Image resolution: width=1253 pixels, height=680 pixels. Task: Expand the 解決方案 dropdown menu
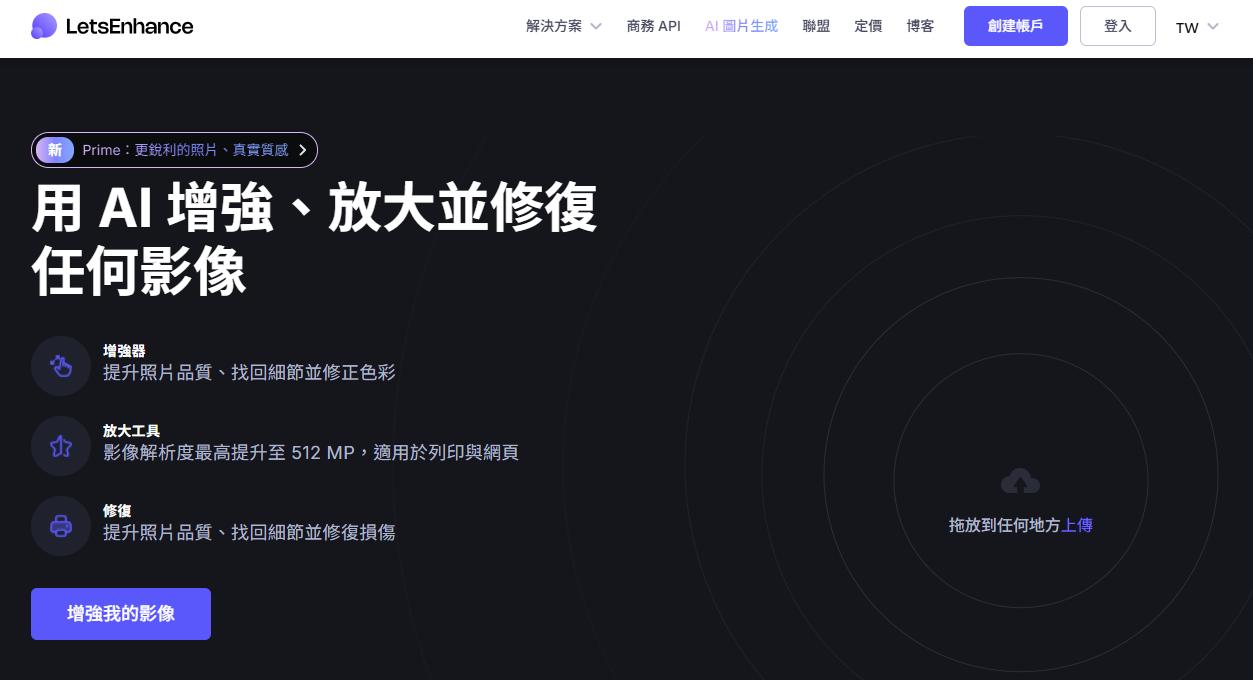coord(564,26)
